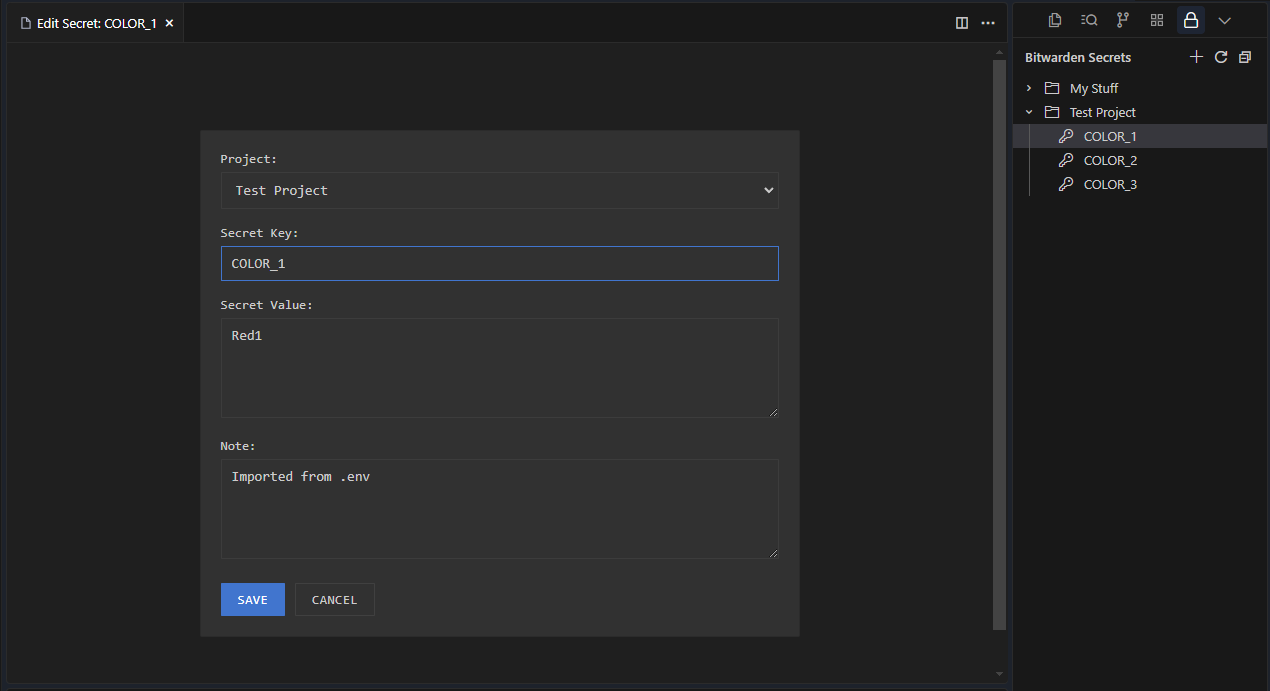
Task: Select the COLOR_3 secret in tree
Action: click(x=1140, y=184)
